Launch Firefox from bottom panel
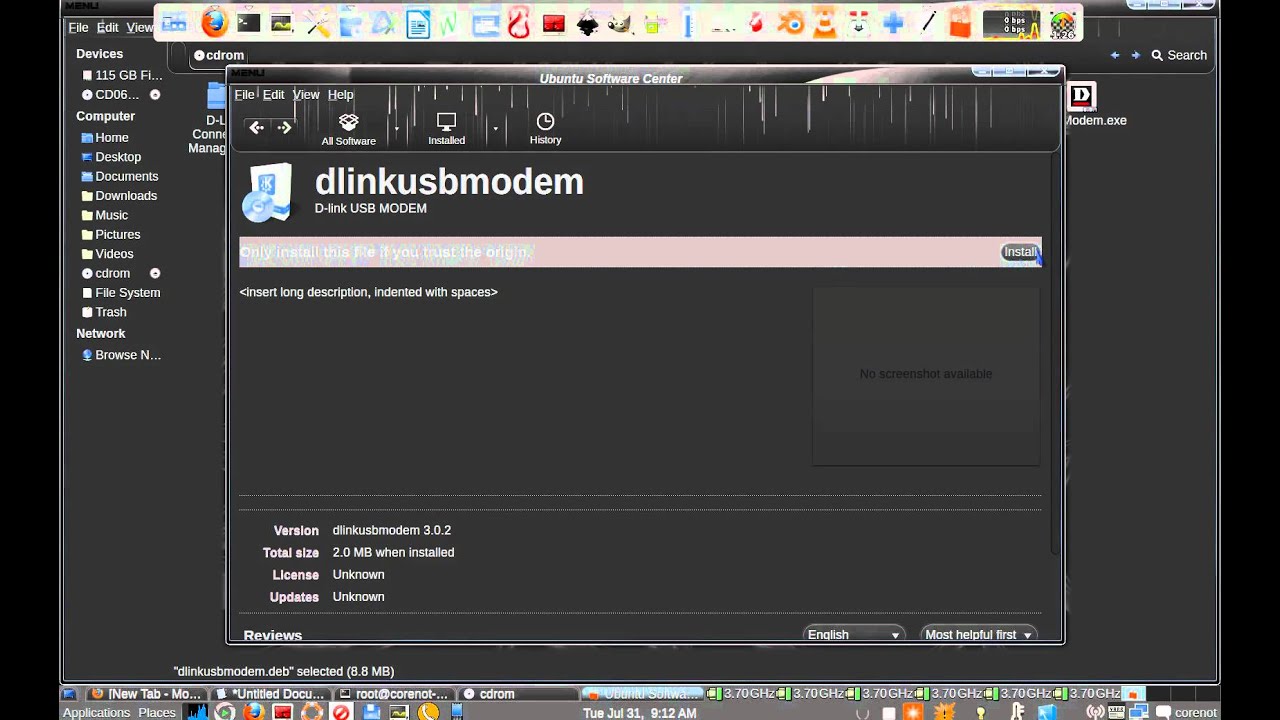The width and height of the screenshot is (1280, 720). point(253,712)
